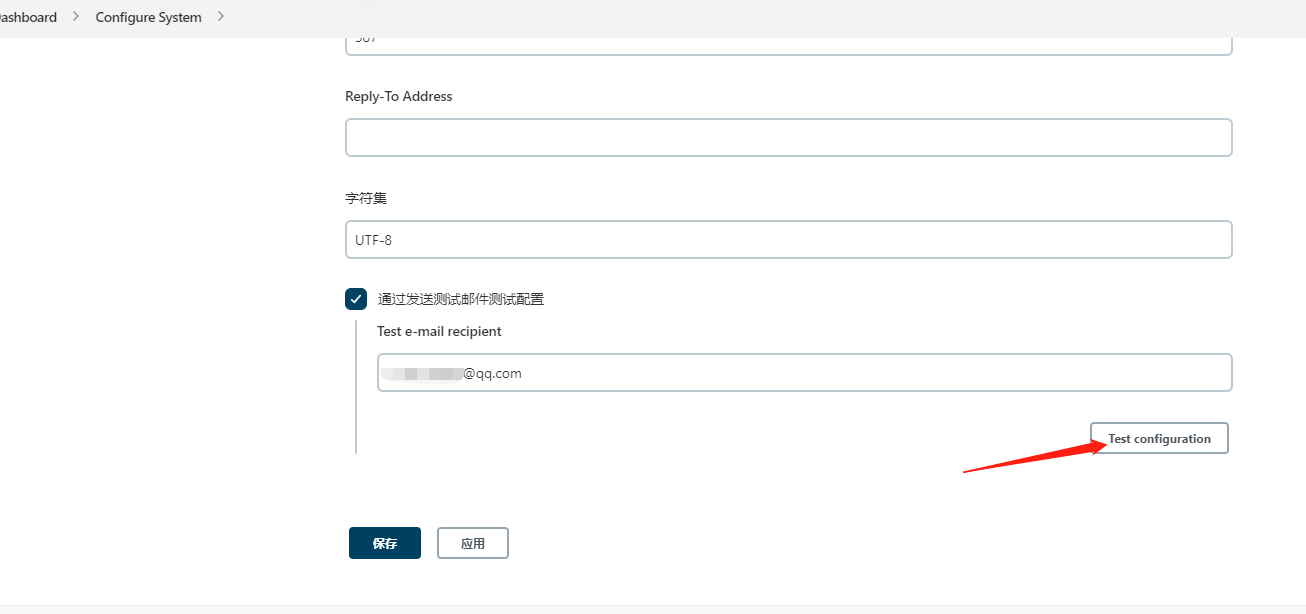Screen dimensions: 1306x614
Task: Click the Test e-mail recipient label
Action: pyautogui.click(x=439, y=331)
